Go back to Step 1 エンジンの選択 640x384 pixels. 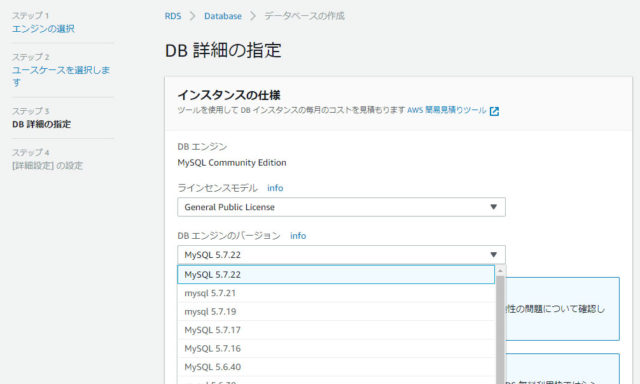43,29
